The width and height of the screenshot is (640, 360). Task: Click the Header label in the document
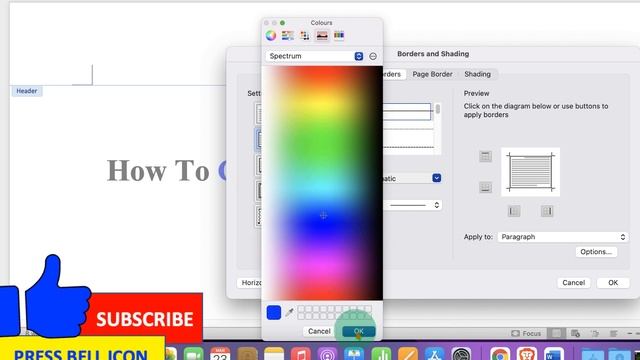tap(27, 91)
